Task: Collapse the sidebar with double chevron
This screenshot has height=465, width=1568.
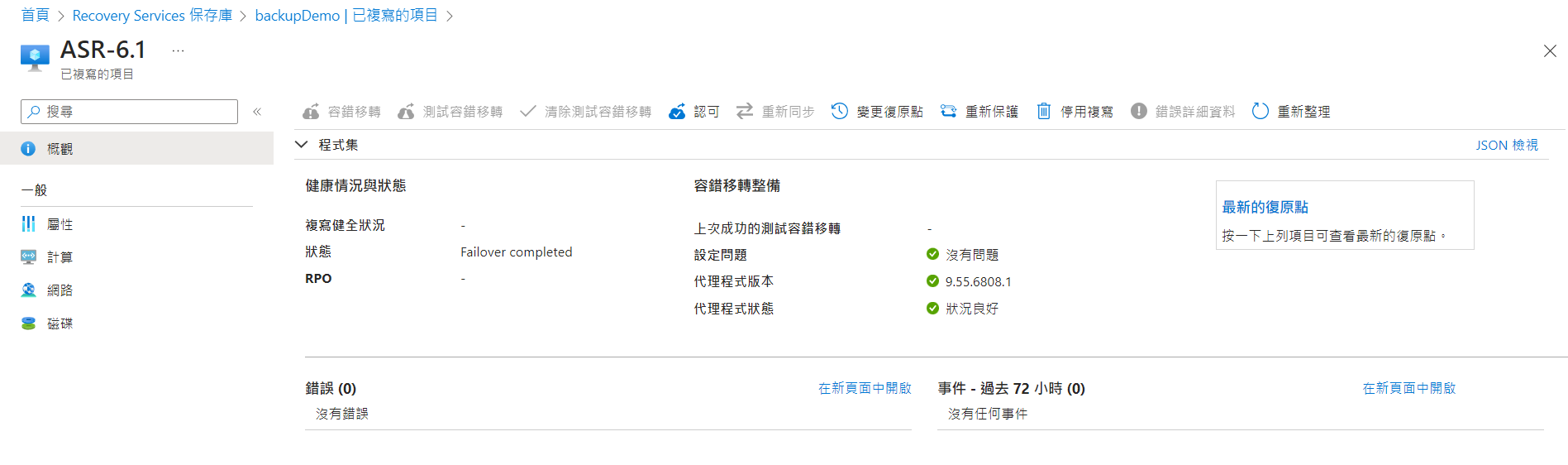Action: pos(257,112)
